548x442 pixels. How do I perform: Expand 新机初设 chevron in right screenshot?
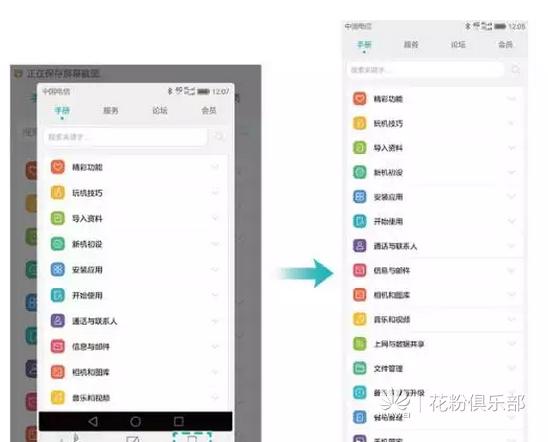pyautogui.click(x=512, y=172)
